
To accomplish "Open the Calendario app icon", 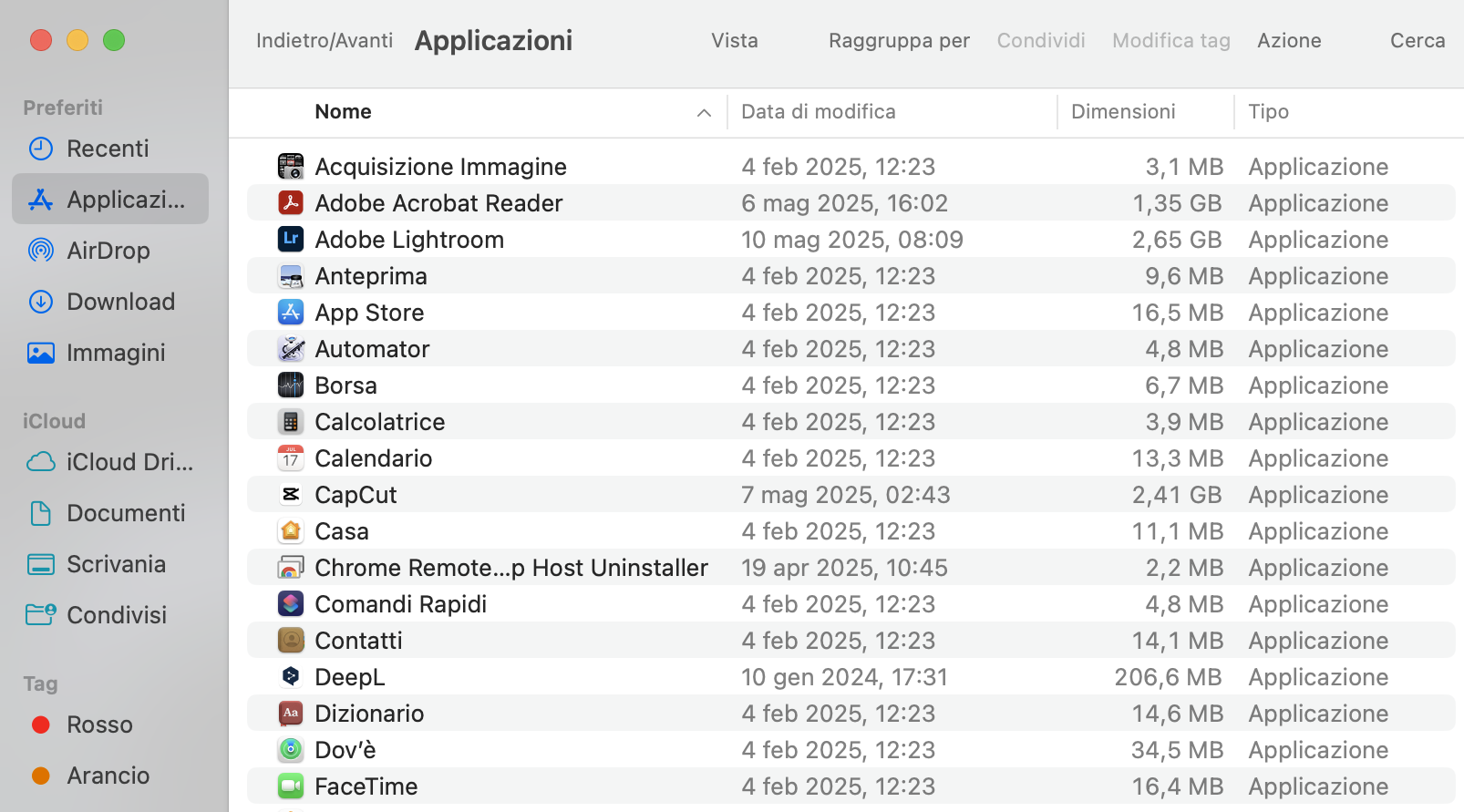I will 290,457.
